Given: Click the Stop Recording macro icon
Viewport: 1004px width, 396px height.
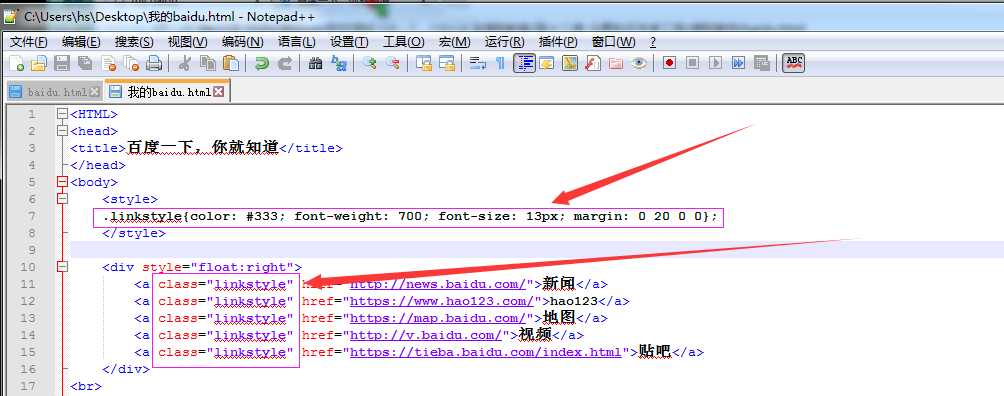Looking at the screenshot, I should [692, 63].
